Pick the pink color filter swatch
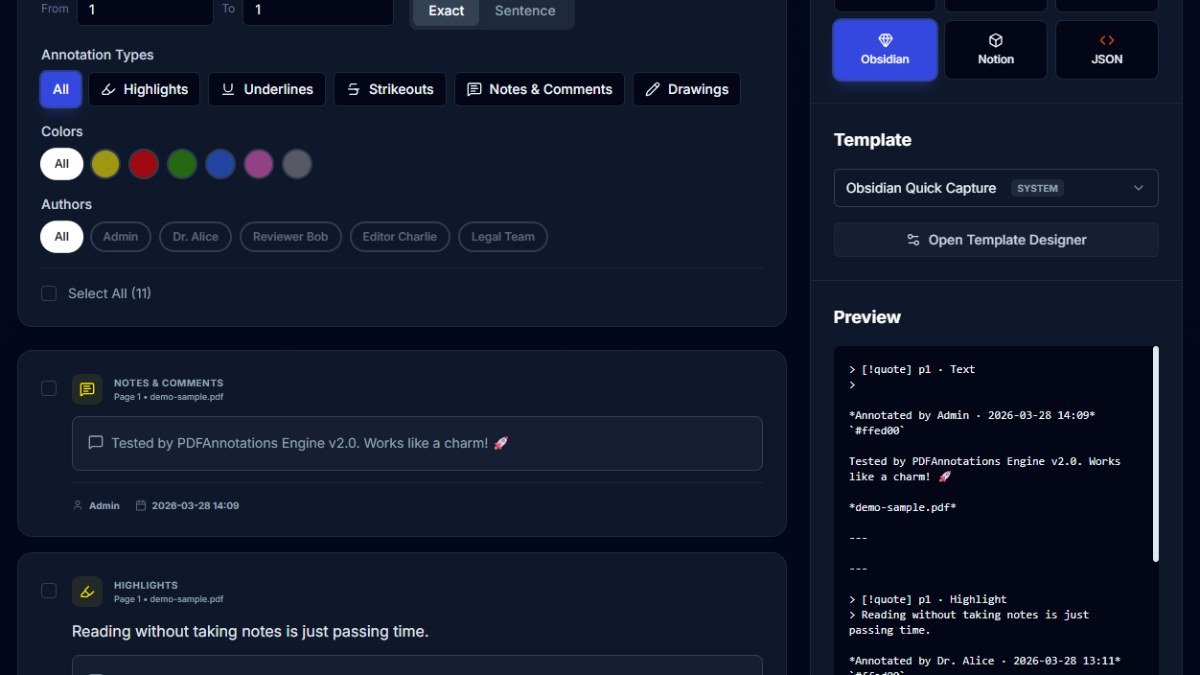 click(x=259, y=164)
